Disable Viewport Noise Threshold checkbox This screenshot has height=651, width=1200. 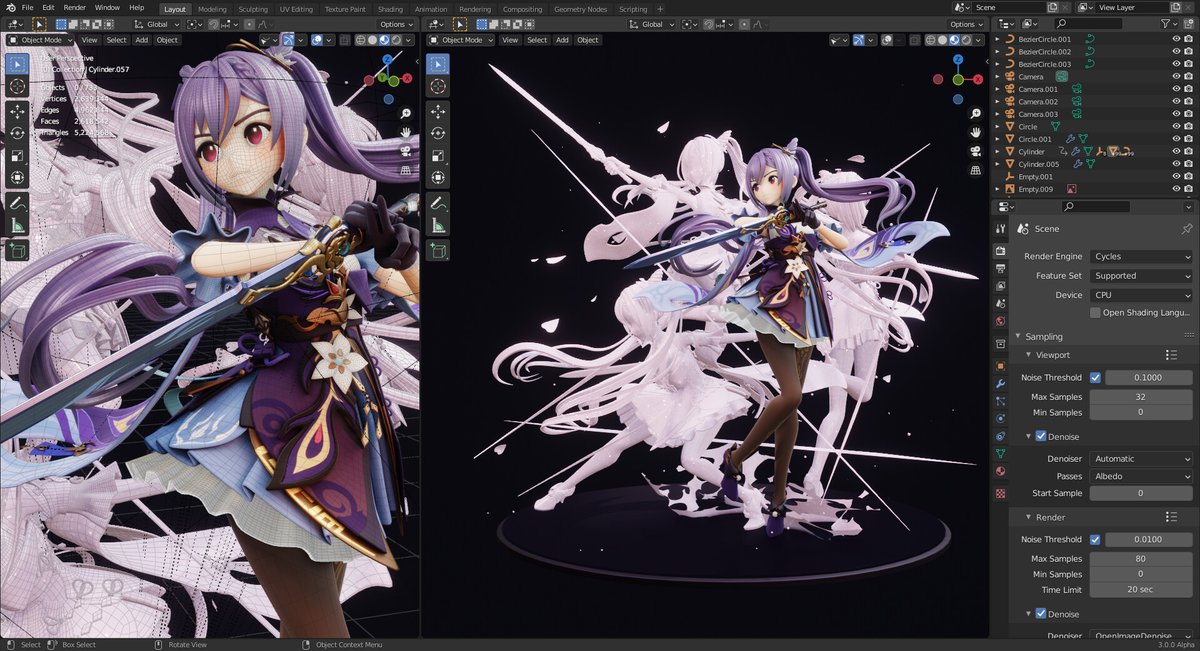click(1095, 378)
